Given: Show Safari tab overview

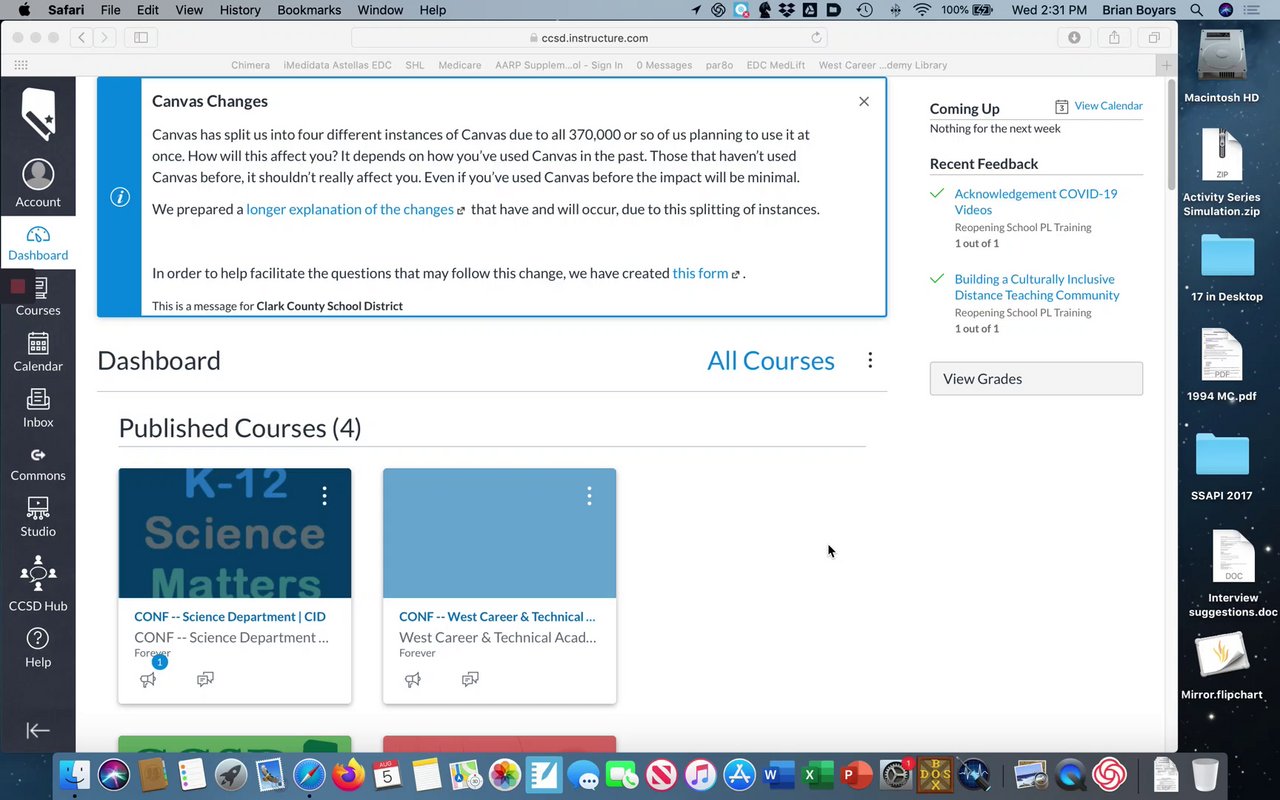Looking at the screenshot, I should click(1153, 37).
